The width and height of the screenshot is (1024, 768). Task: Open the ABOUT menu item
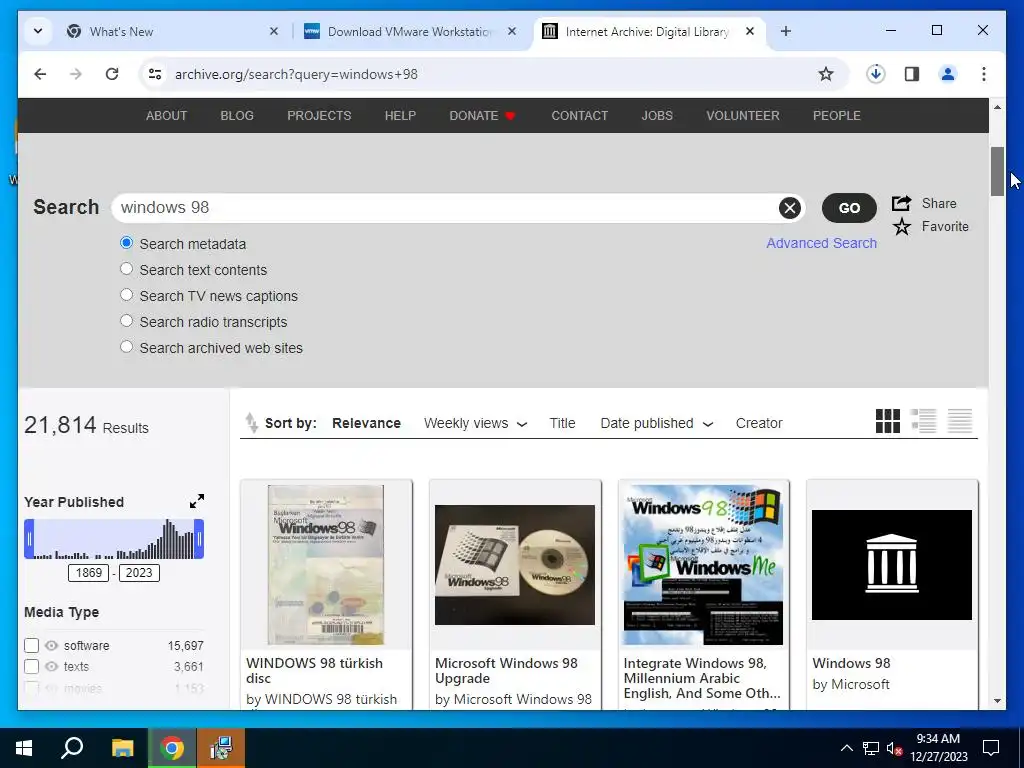pos(167,116)
